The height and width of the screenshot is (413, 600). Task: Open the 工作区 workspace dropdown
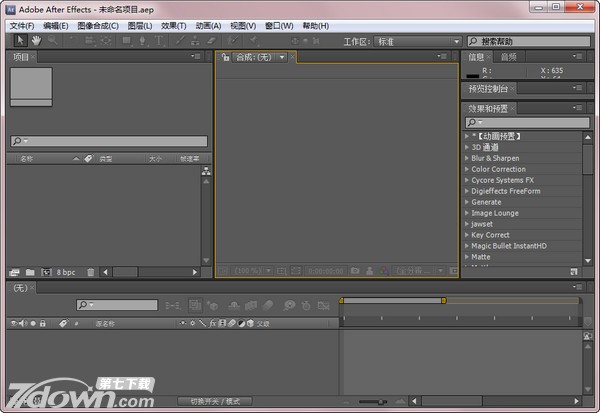click(417, 42)
